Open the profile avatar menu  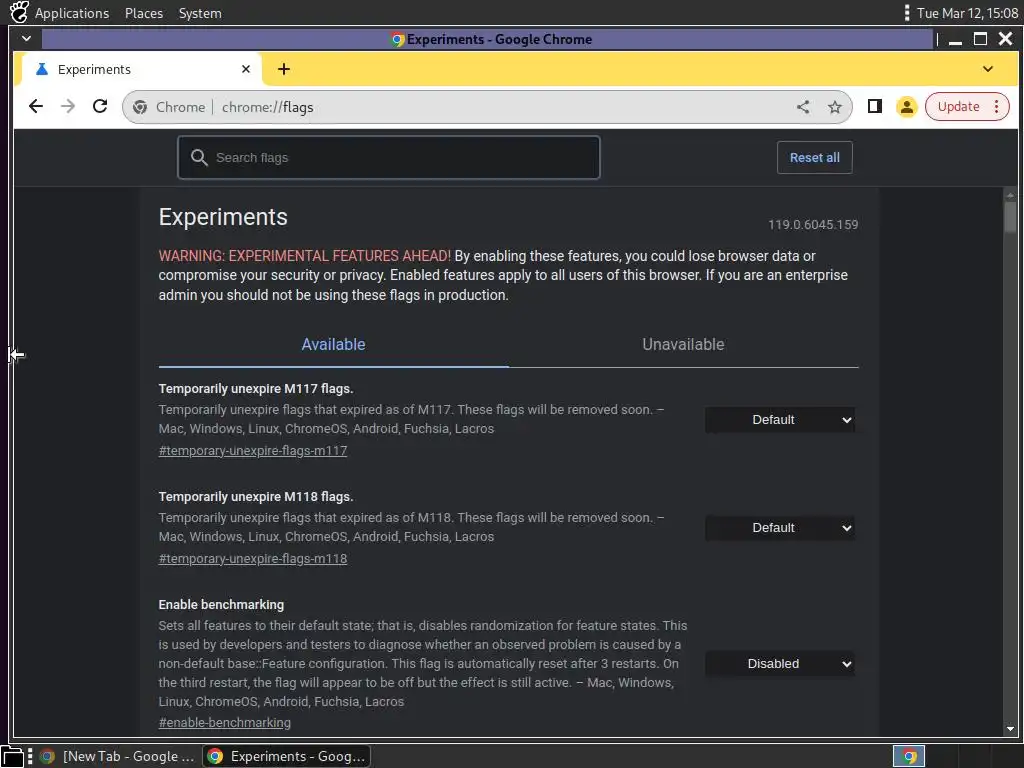pos(906,106)
